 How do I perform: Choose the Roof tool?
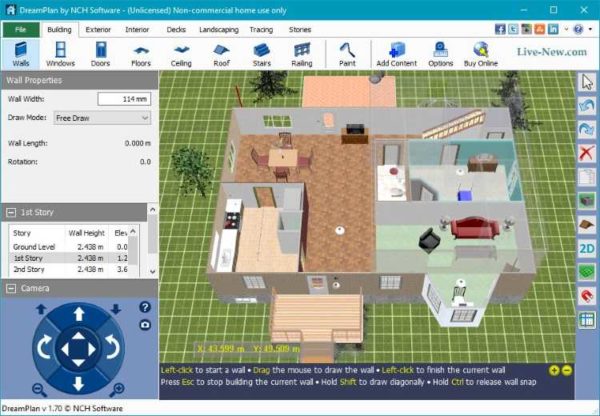(222, 54)
